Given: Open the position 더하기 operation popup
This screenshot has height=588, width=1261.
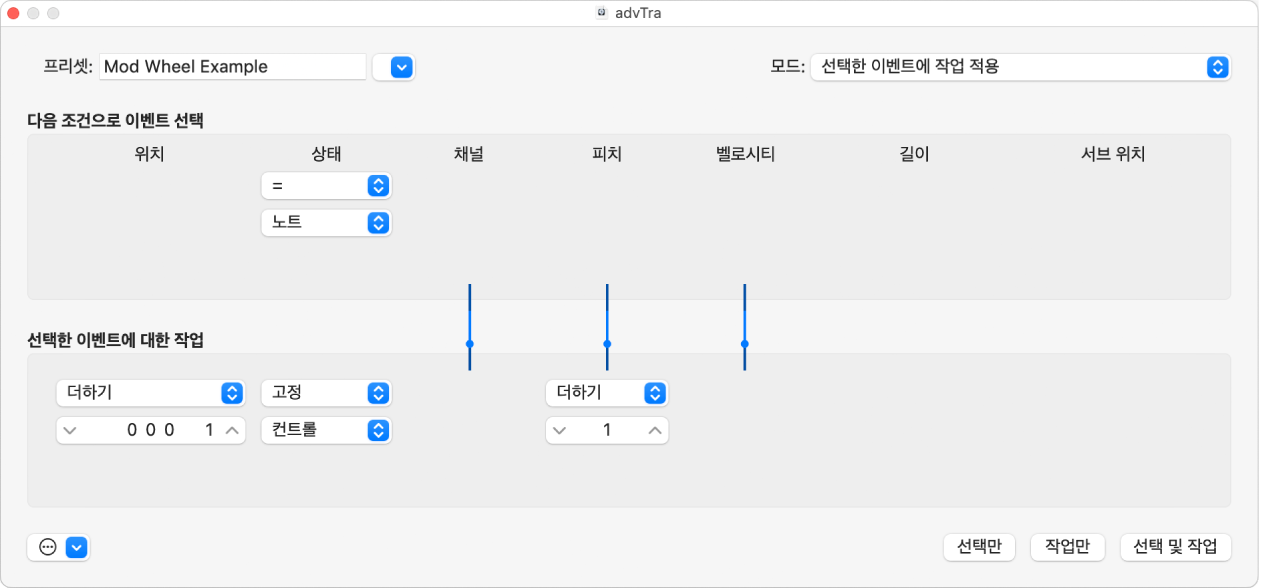Looking at the screenshot, I should click(150, 393).
